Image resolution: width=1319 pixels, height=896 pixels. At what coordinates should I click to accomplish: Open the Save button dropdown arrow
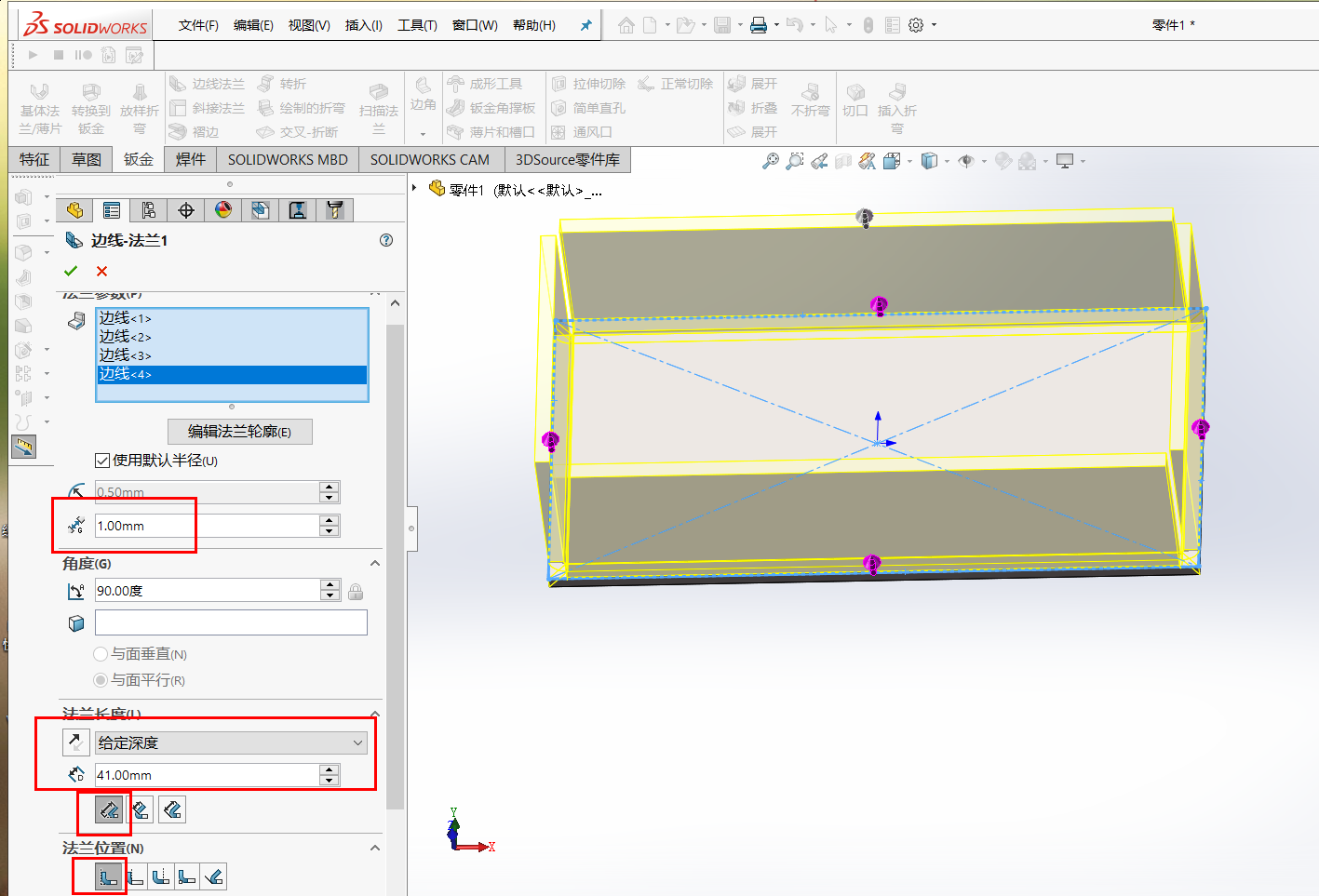point(740,25)
